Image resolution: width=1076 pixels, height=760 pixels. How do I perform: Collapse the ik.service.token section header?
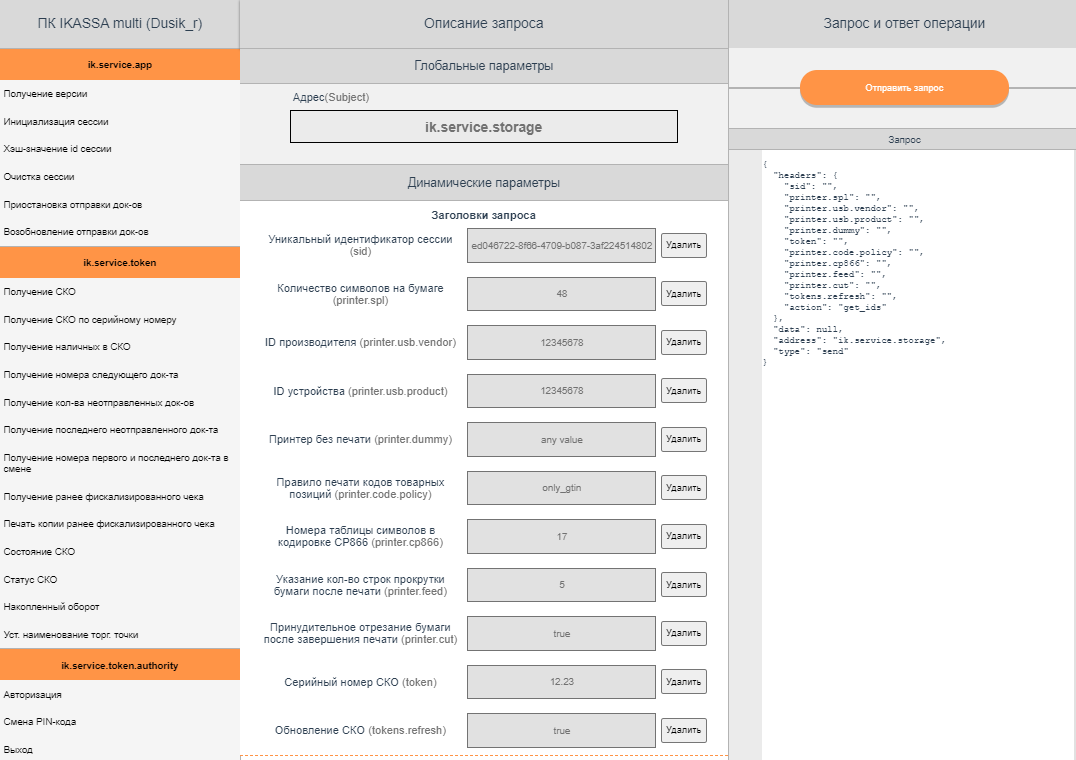120,263
